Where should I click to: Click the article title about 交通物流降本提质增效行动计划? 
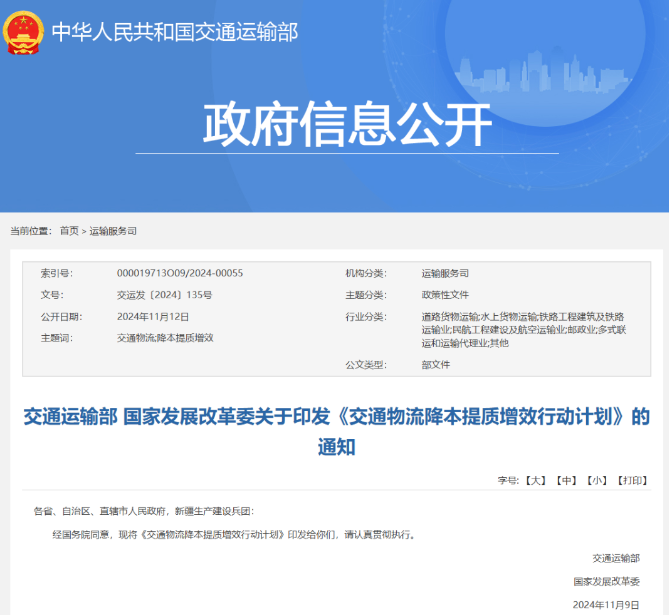(x=337, y=431)
